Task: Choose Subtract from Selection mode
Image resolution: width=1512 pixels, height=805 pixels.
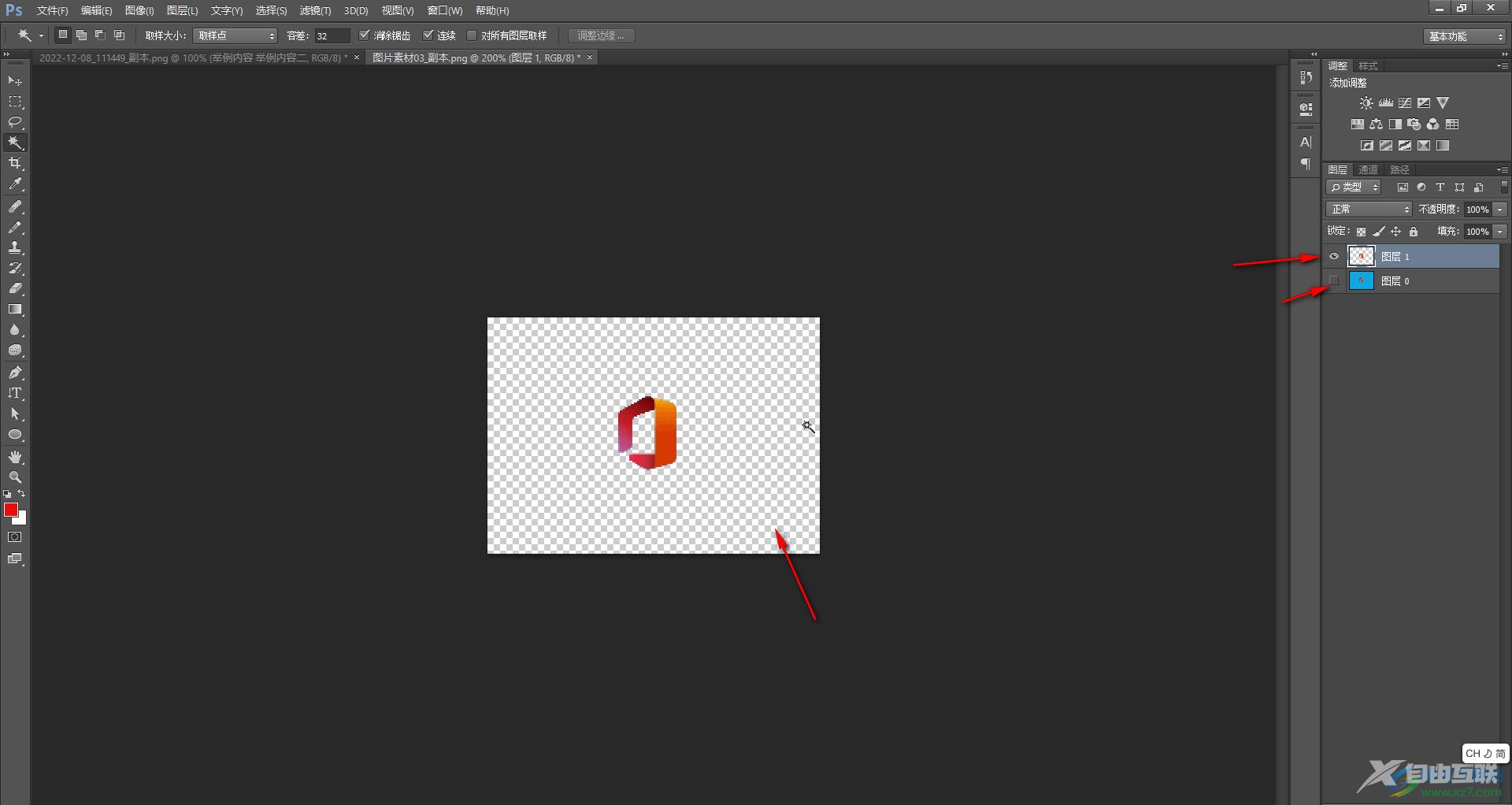Action: point(100,35)
